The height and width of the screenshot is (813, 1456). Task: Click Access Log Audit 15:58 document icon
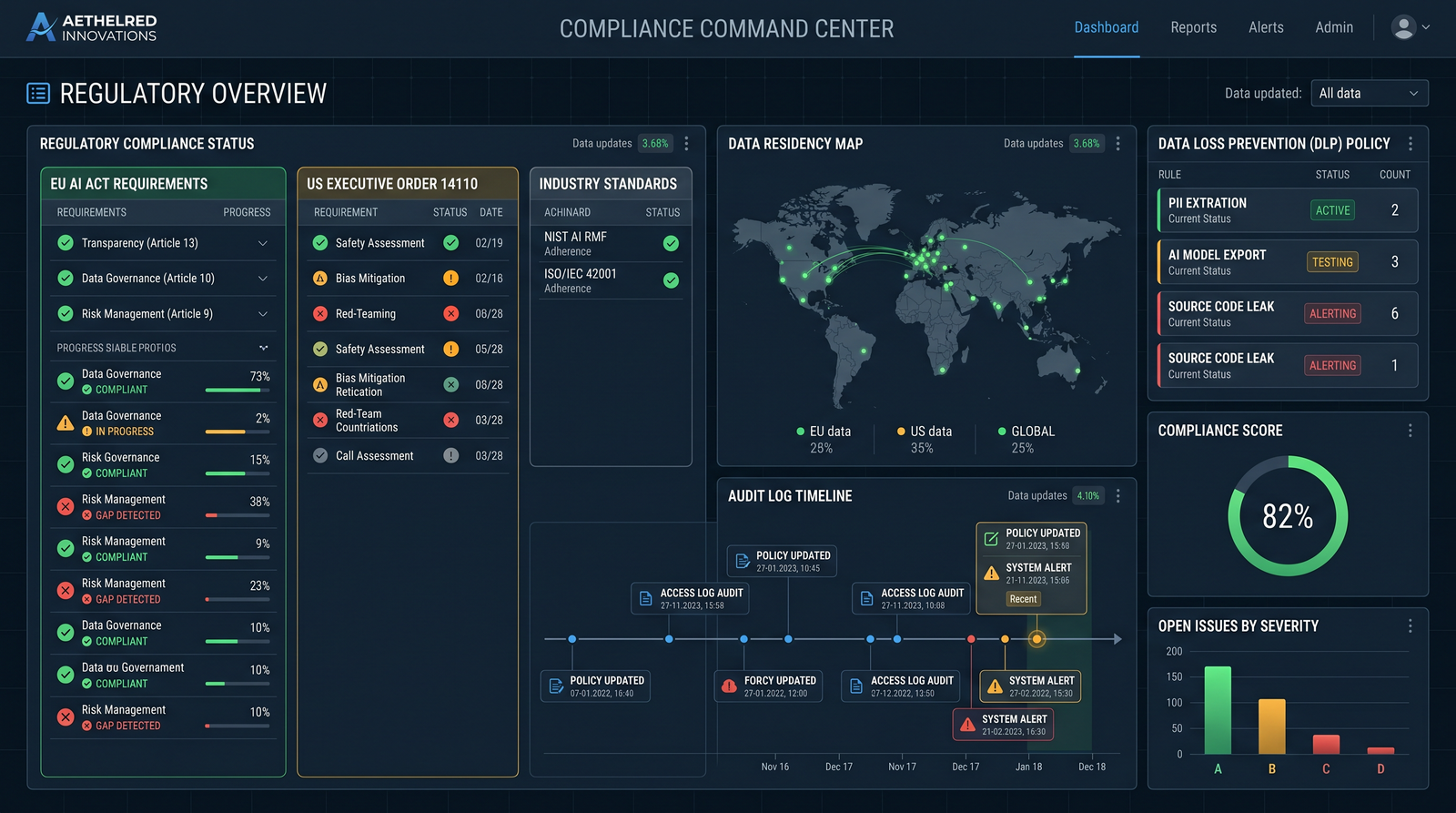click(645, 599)
